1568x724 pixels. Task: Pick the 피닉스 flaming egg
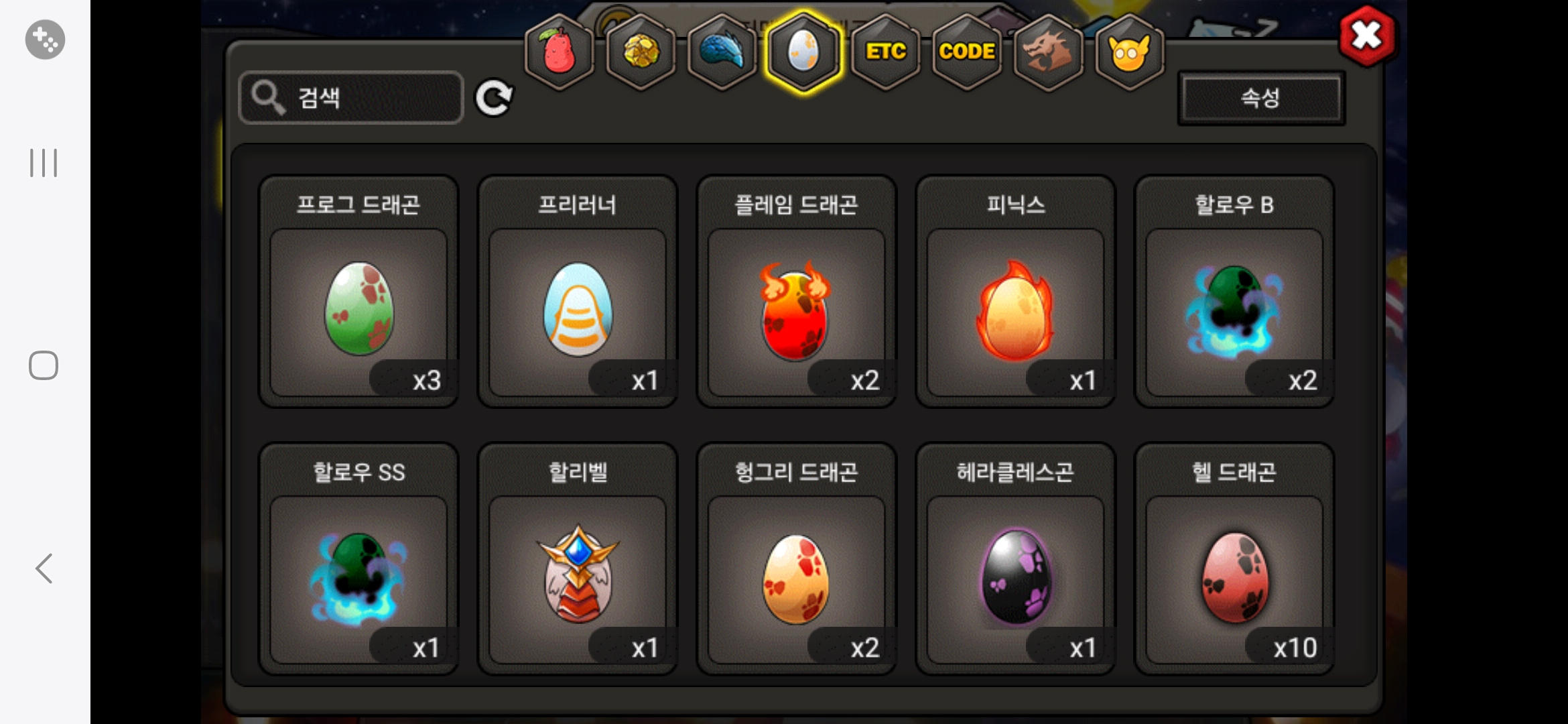[1016, 292]
